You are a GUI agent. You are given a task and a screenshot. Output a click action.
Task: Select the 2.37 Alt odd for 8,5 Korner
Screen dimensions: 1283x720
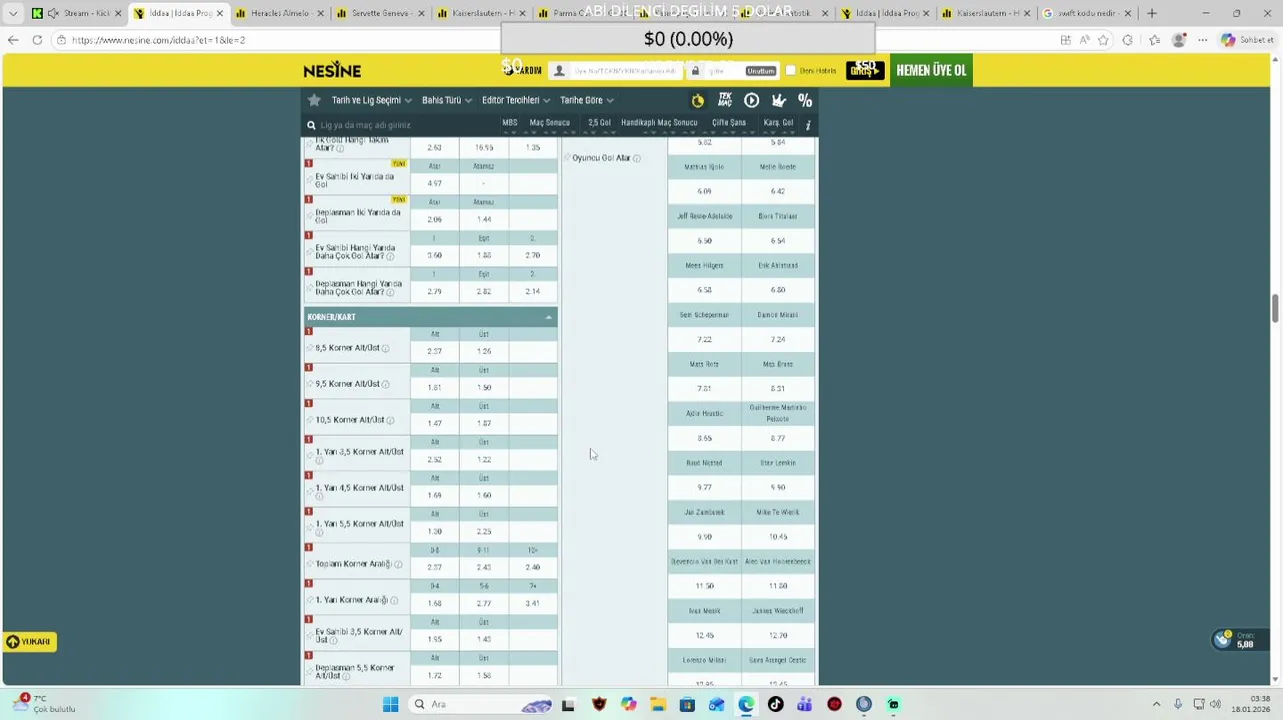[434, 351]
